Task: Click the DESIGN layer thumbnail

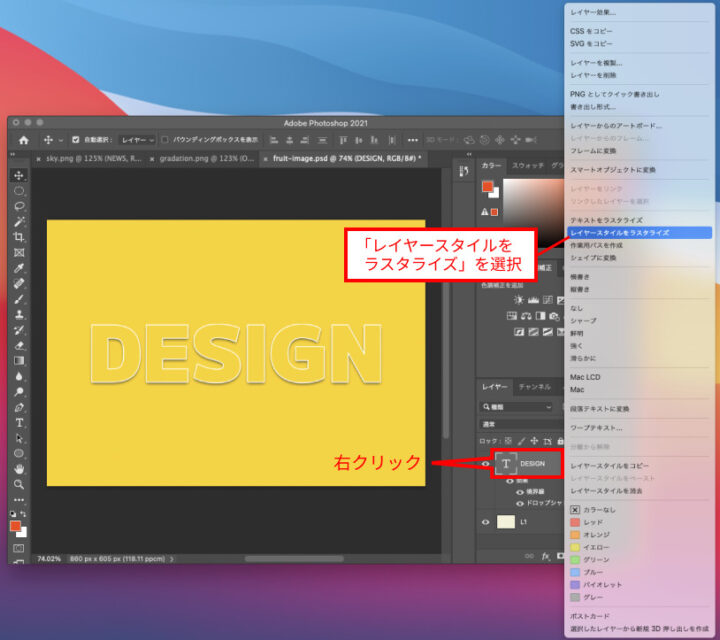Action: click(x=506, y=464)
